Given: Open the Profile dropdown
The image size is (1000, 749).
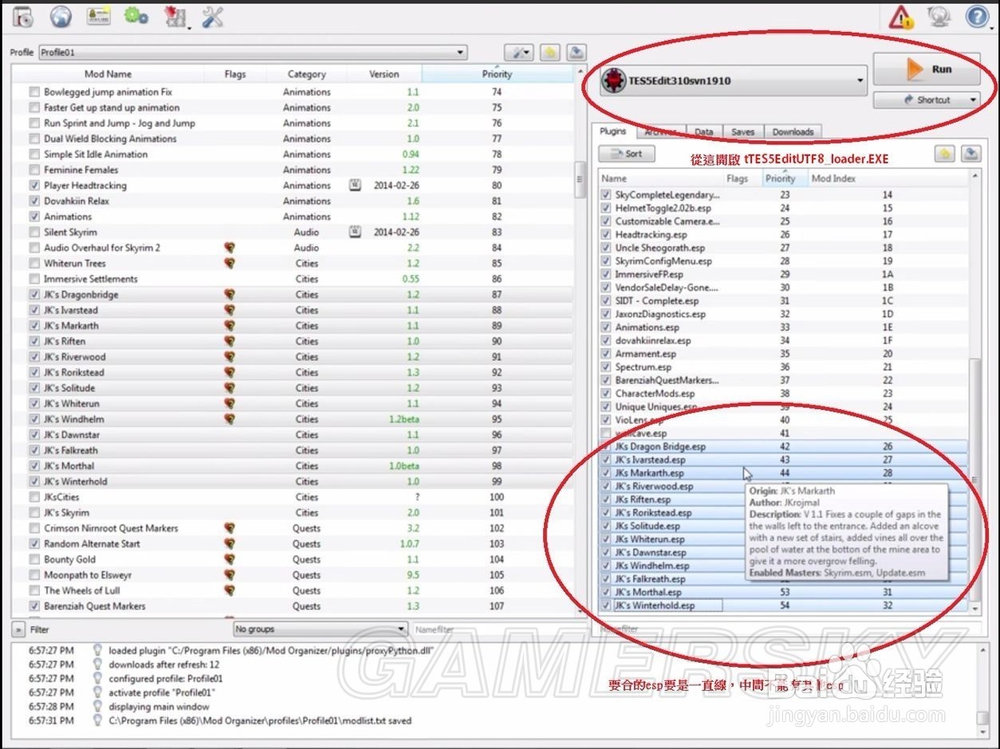Looking at the screenshot, I should point(253,52).
